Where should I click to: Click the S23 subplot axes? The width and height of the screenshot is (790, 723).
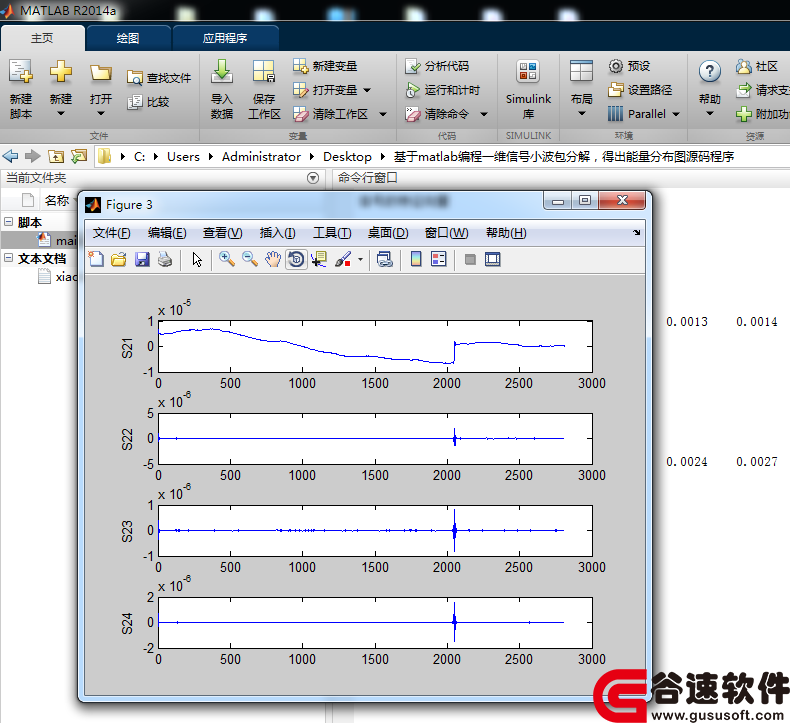tap(375, 531)
